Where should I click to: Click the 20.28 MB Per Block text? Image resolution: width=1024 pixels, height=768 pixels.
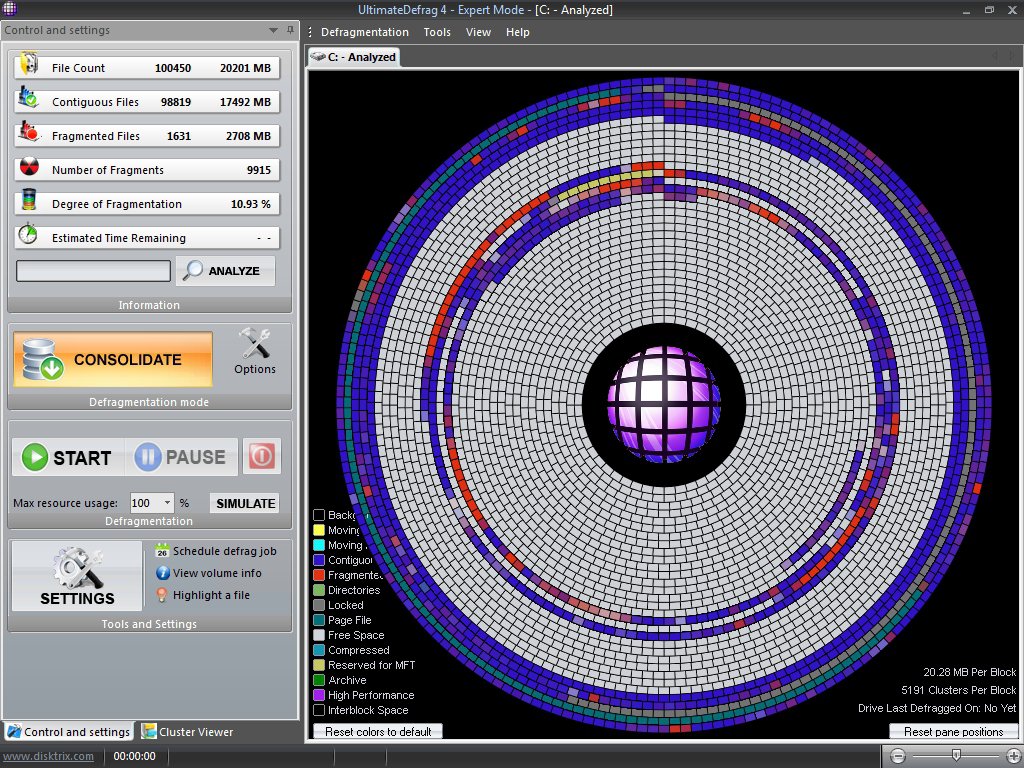pos(969,672)
